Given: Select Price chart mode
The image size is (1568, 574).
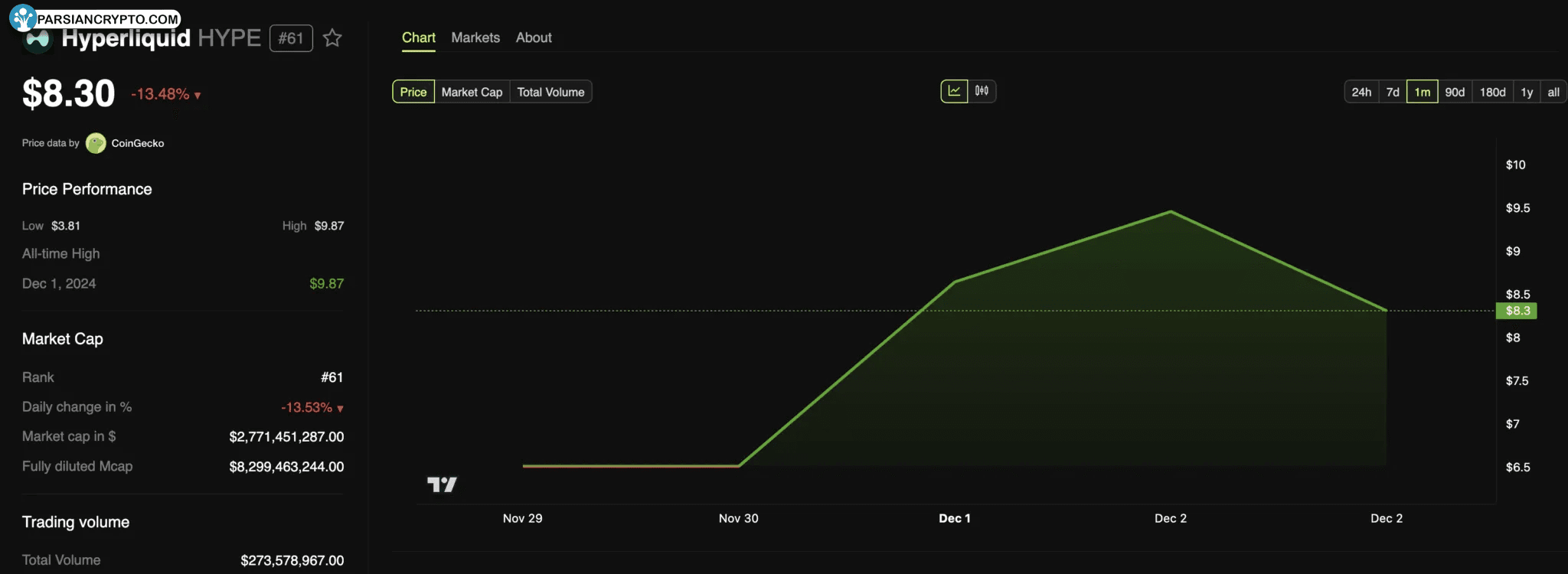Looking at the screenshot, I should click(x=413, y=92).
